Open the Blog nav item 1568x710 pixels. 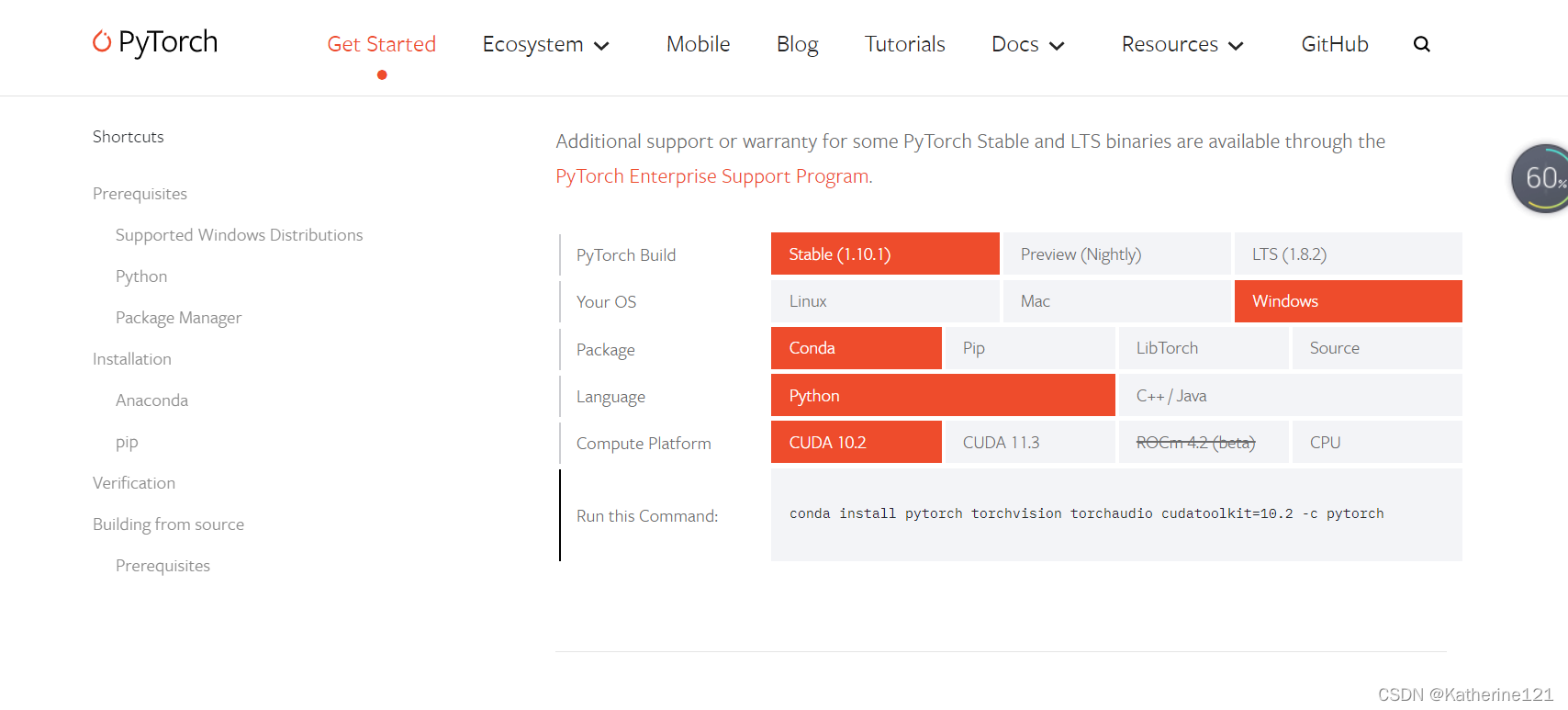pyautogui.click(x=798, y=44)
